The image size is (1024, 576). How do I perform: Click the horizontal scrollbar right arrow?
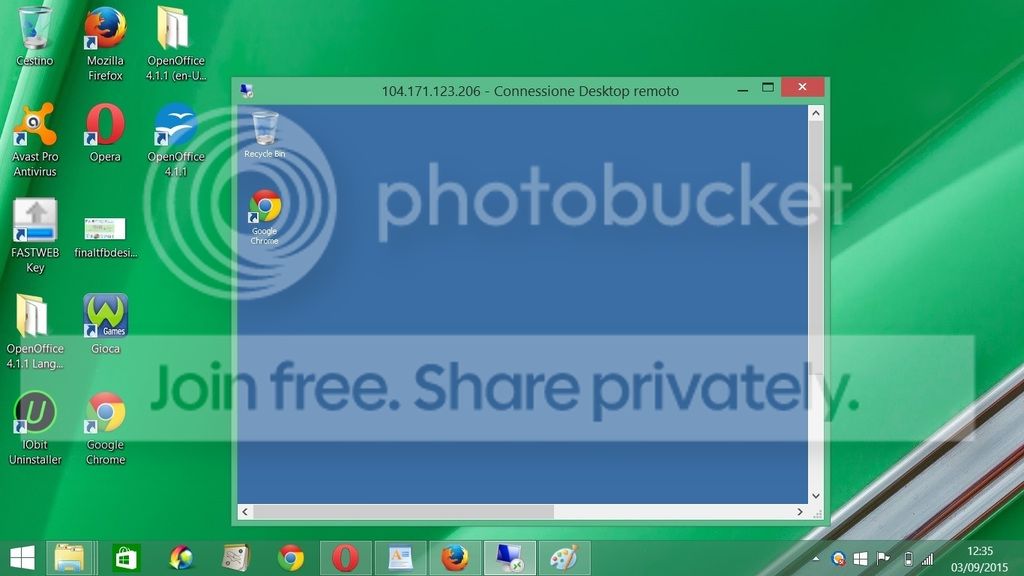(x=800, y=512)
